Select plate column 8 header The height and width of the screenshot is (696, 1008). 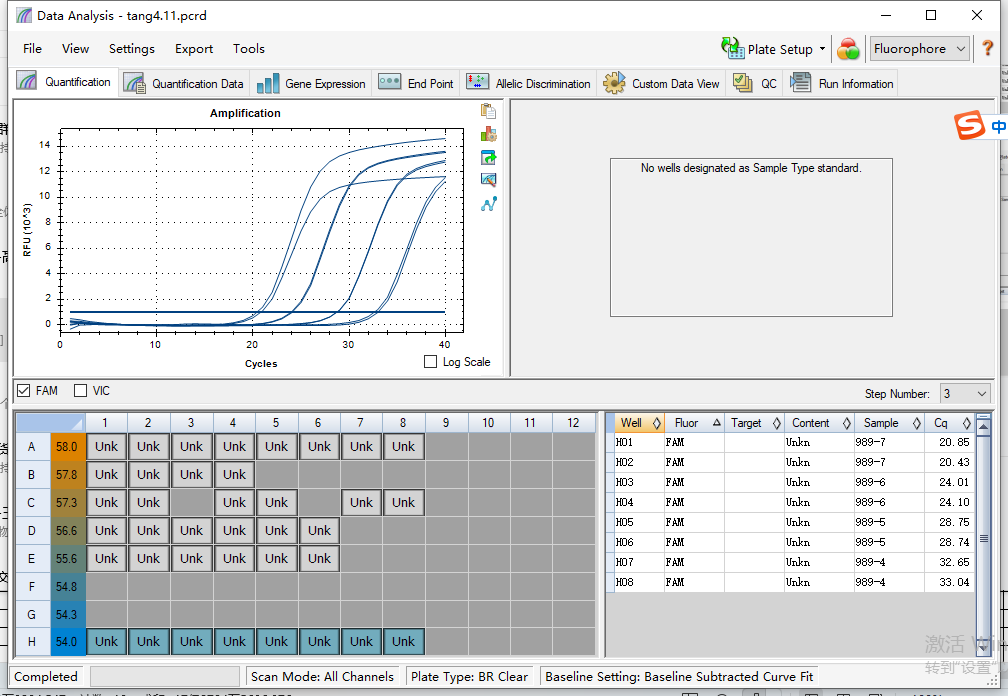[x=403, y=423]
